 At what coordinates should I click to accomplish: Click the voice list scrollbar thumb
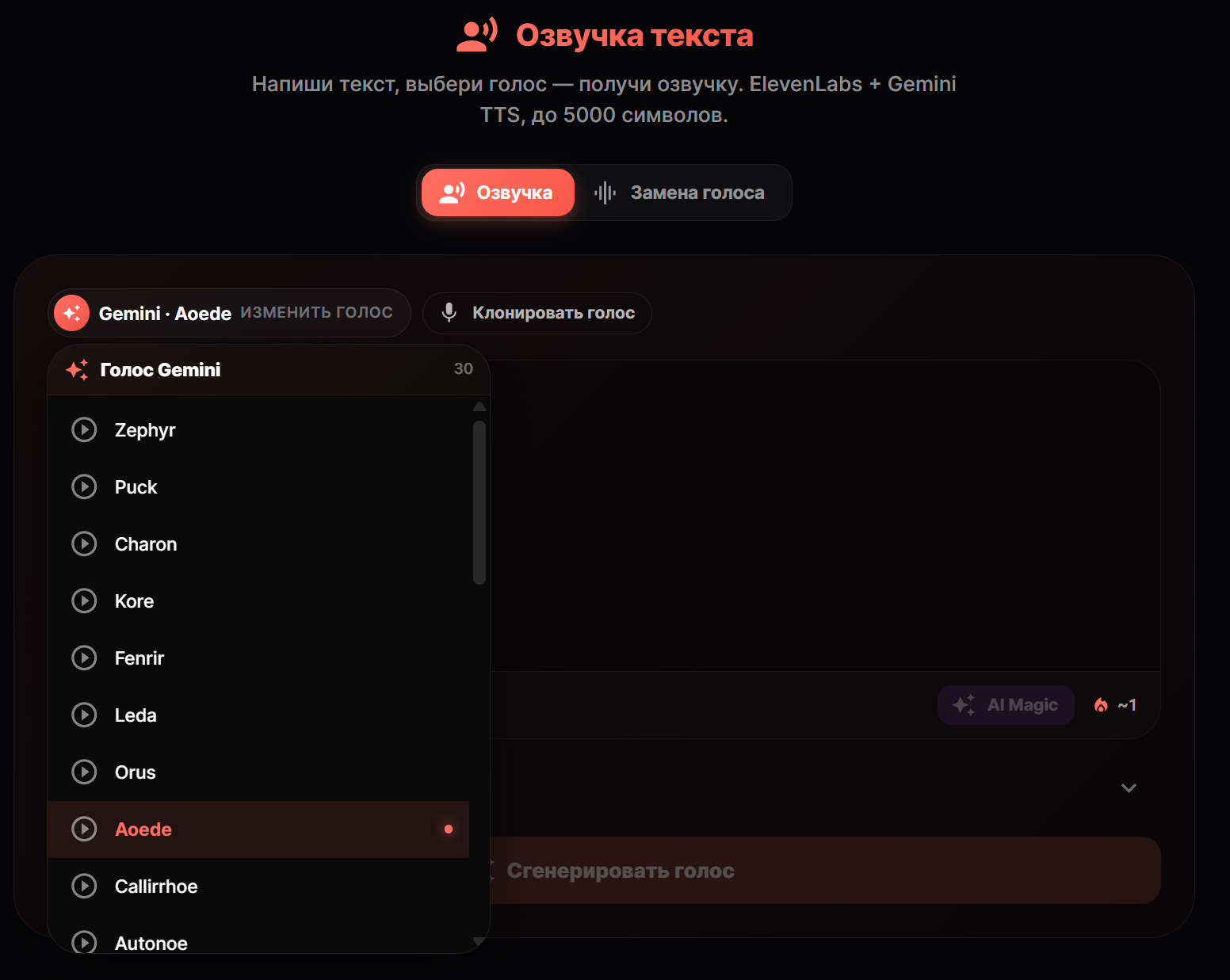(x=479, y=502)
